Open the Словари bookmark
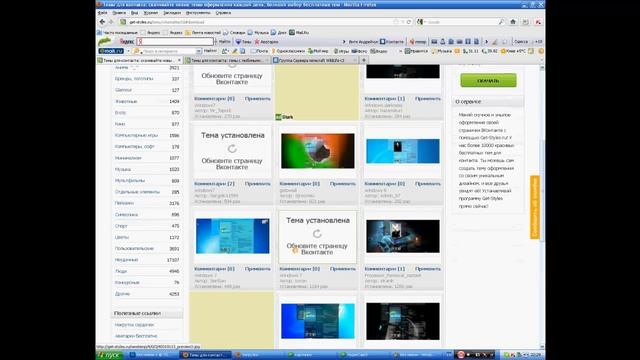 tap(234, 32)
